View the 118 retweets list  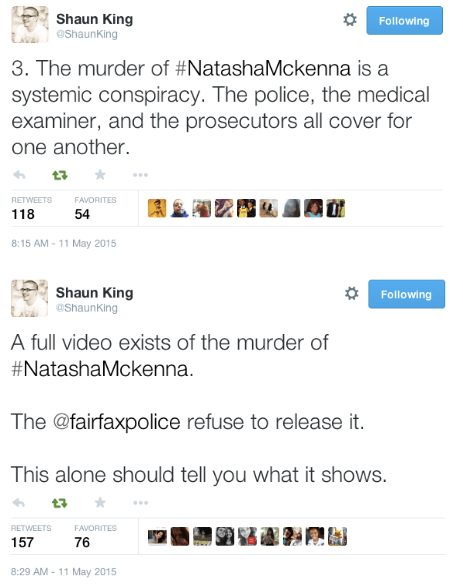(x=31, y=208)
